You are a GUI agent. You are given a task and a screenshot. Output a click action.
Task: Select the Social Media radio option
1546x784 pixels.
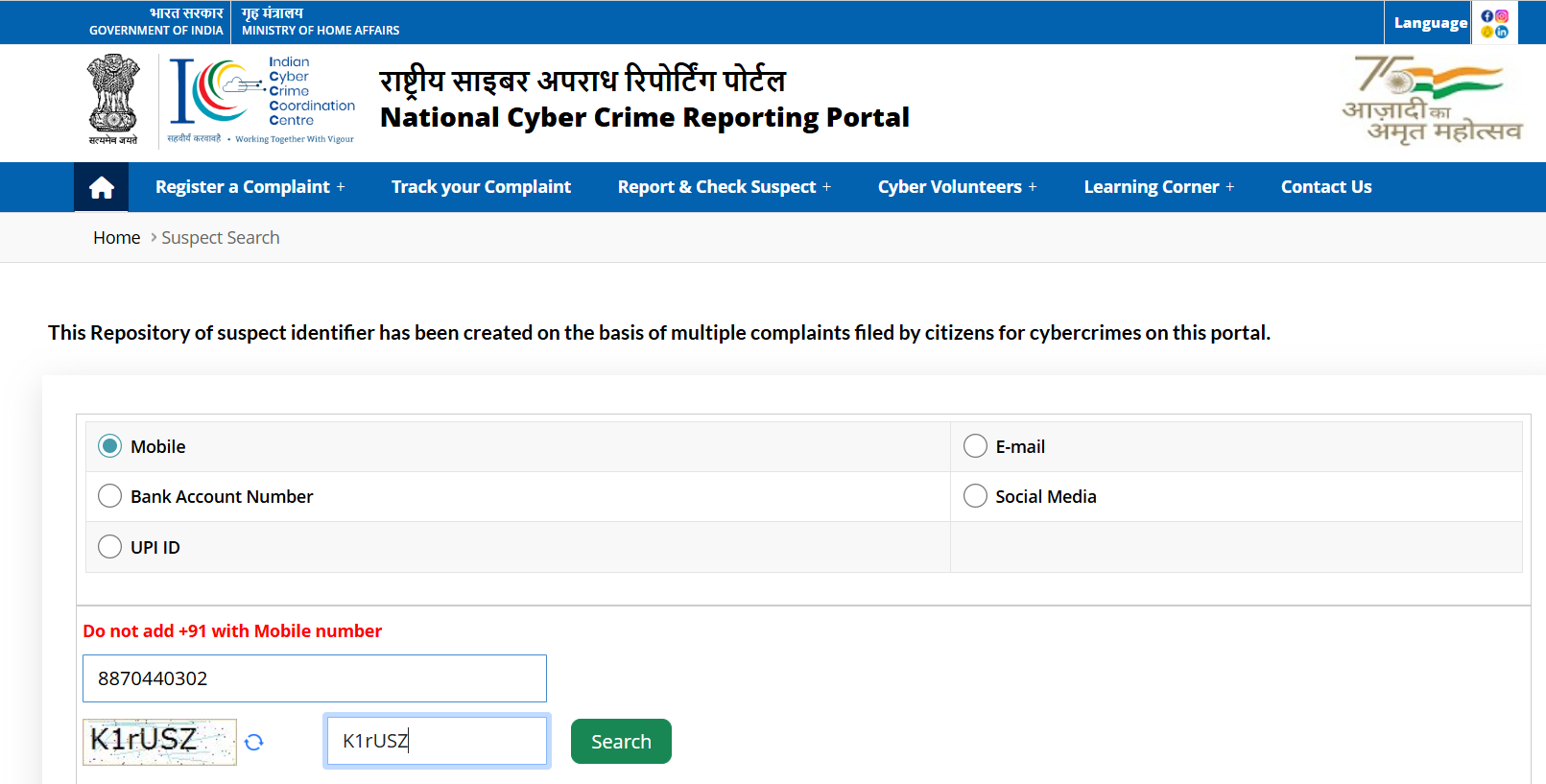coord(975,496)
